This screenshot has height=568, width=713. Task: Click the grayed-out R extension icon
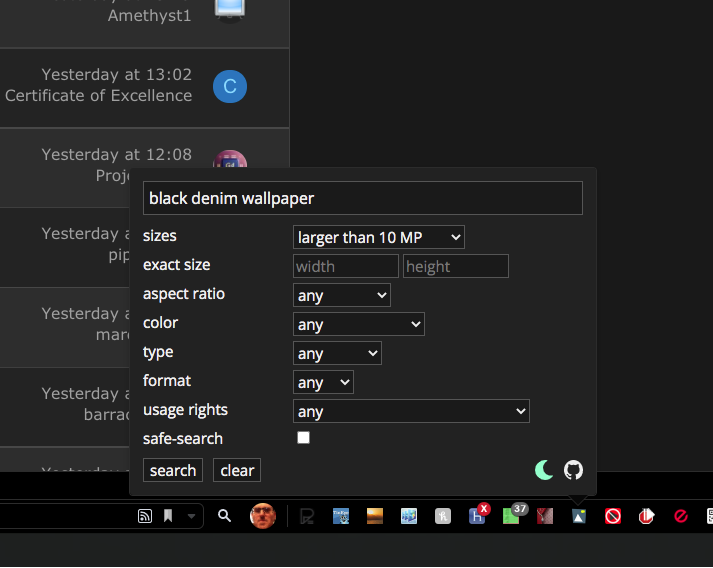307,516
